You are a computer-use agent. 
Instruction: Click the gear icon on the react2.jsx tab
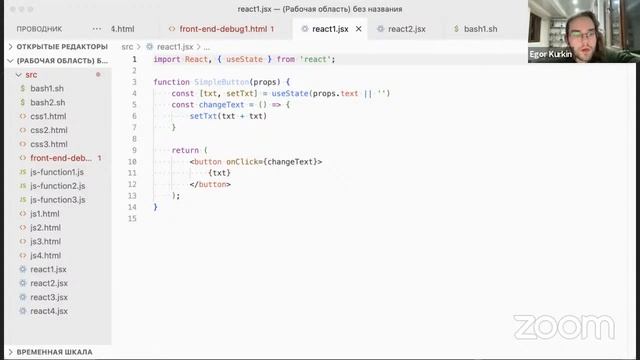[x=380, y=29]
